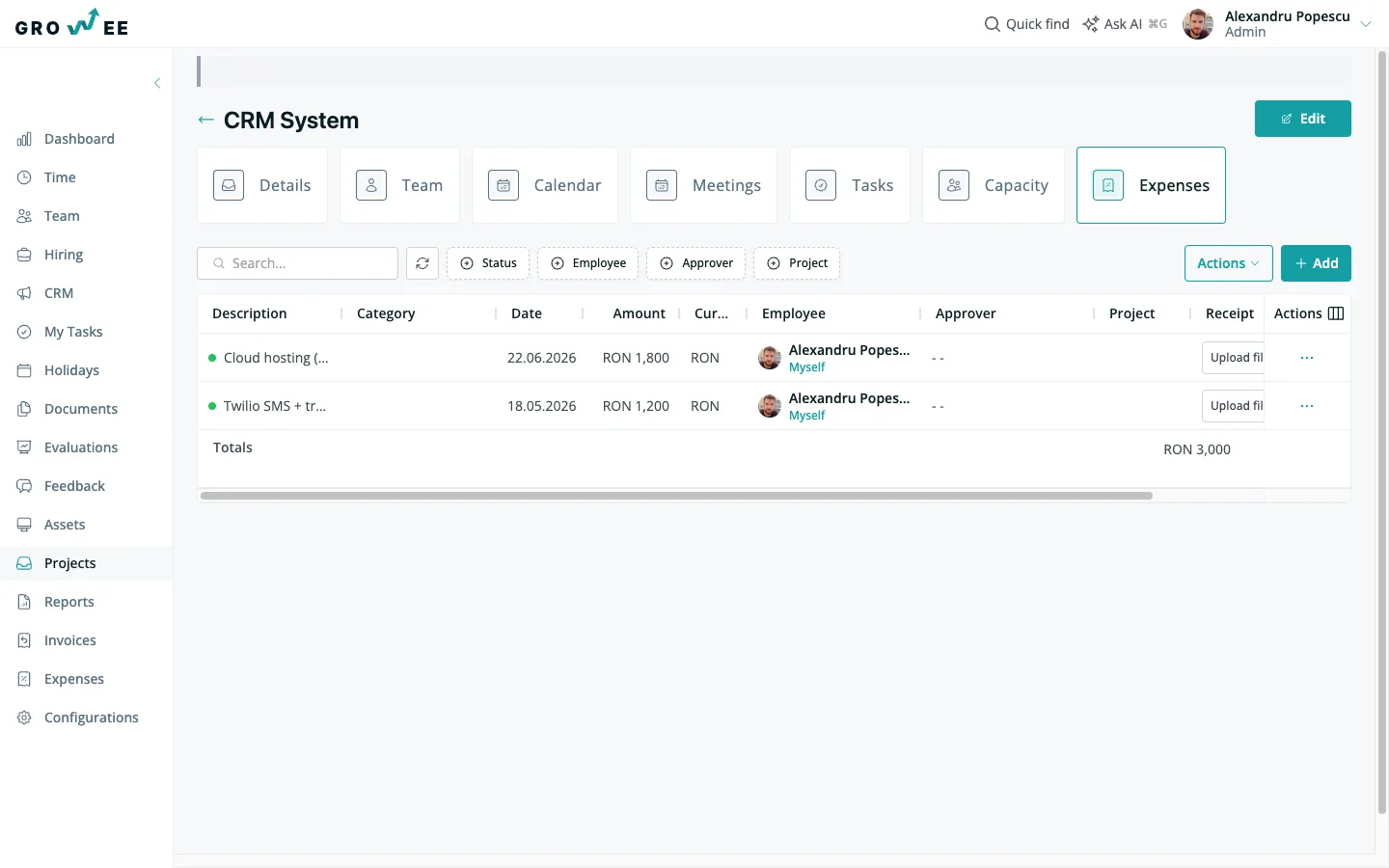Switch to the Capacity tab
Viewport: 1389px width, 868px height.
(994, 185)
